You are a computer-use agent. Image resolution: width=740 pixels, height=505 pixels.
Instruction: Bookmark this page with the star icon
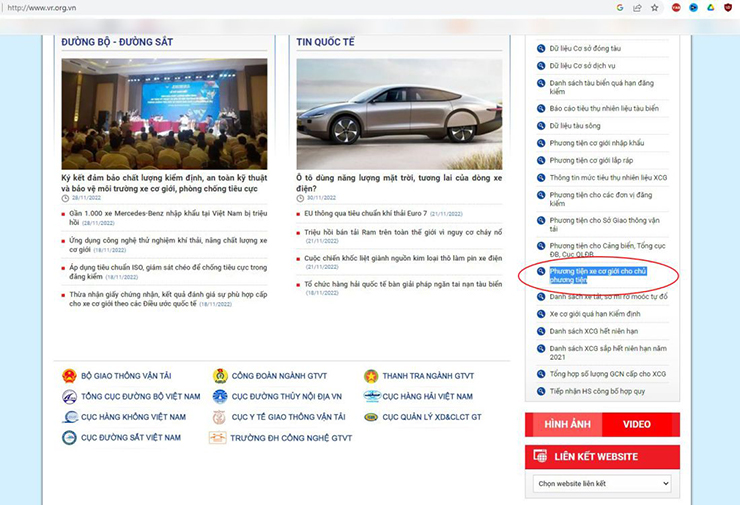pyautogui.click(x=654, y=7)
